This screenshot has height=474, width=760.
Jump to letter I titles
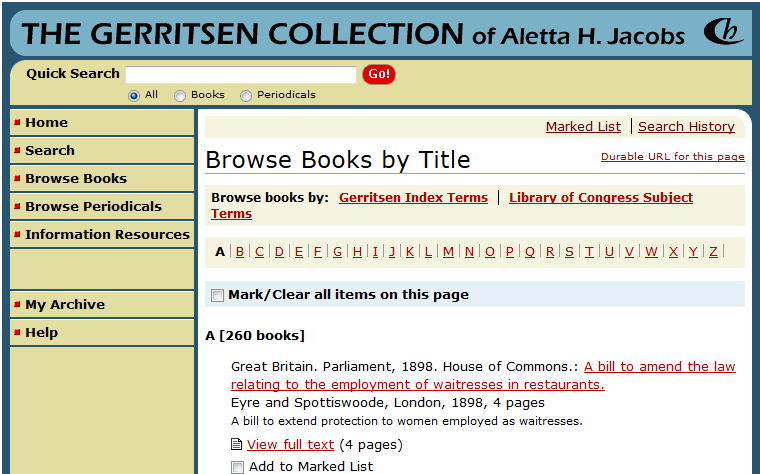pyautogui.click(x=375, y=252)
